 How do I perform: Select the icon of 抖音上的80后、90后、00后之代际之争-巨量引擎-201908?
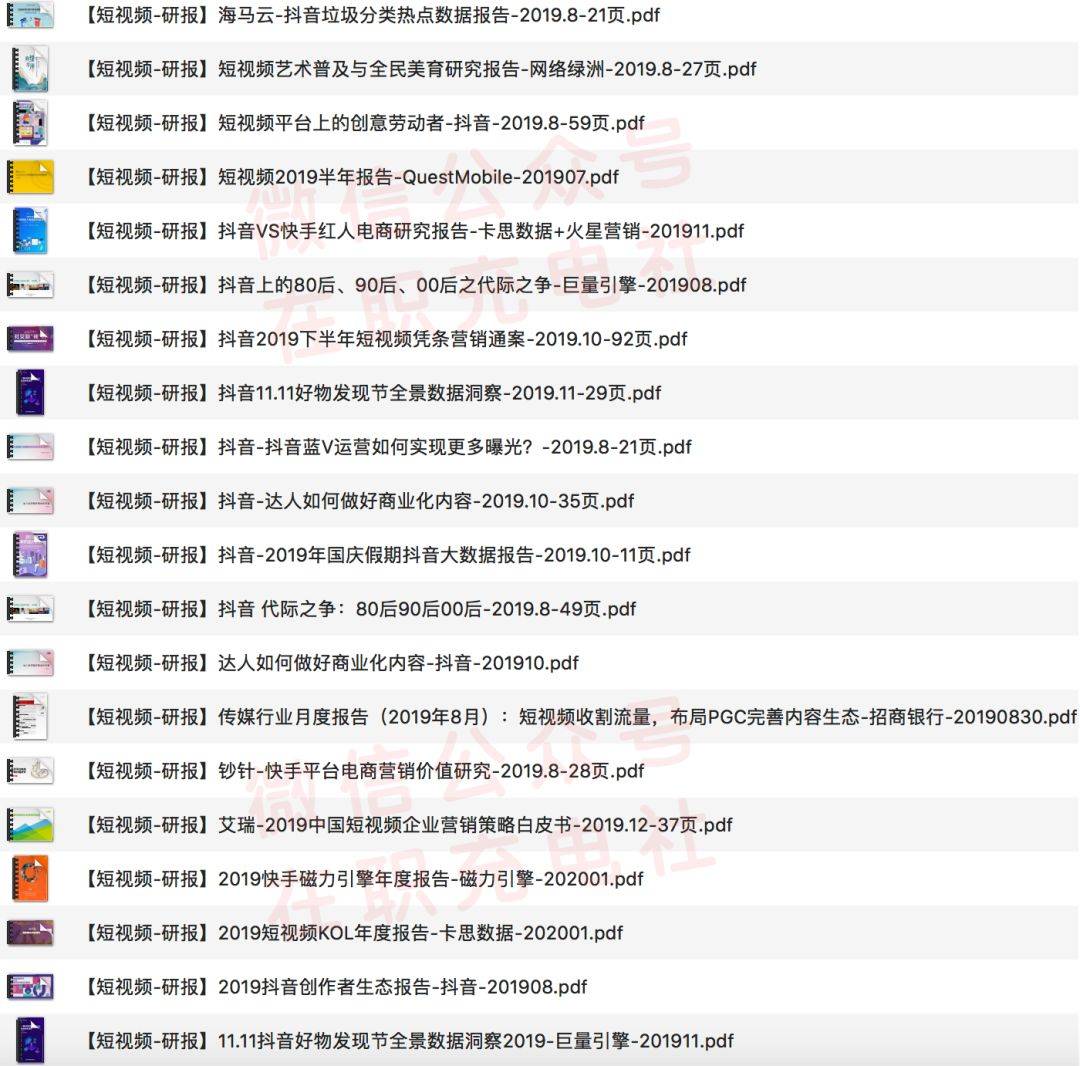(30, 285)
